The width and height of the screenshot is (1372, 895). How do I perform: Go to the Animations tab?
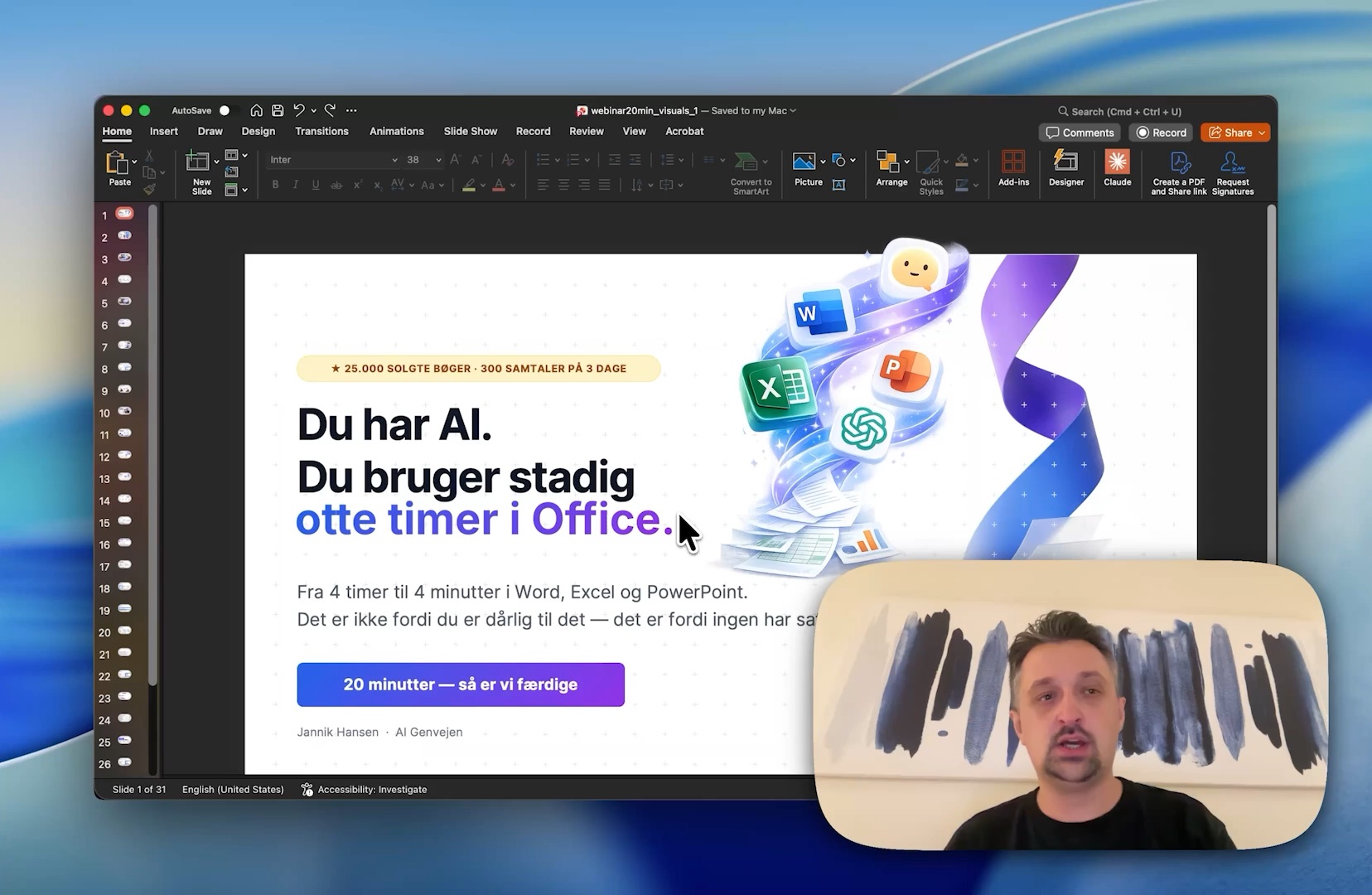[x=396, y=131]
